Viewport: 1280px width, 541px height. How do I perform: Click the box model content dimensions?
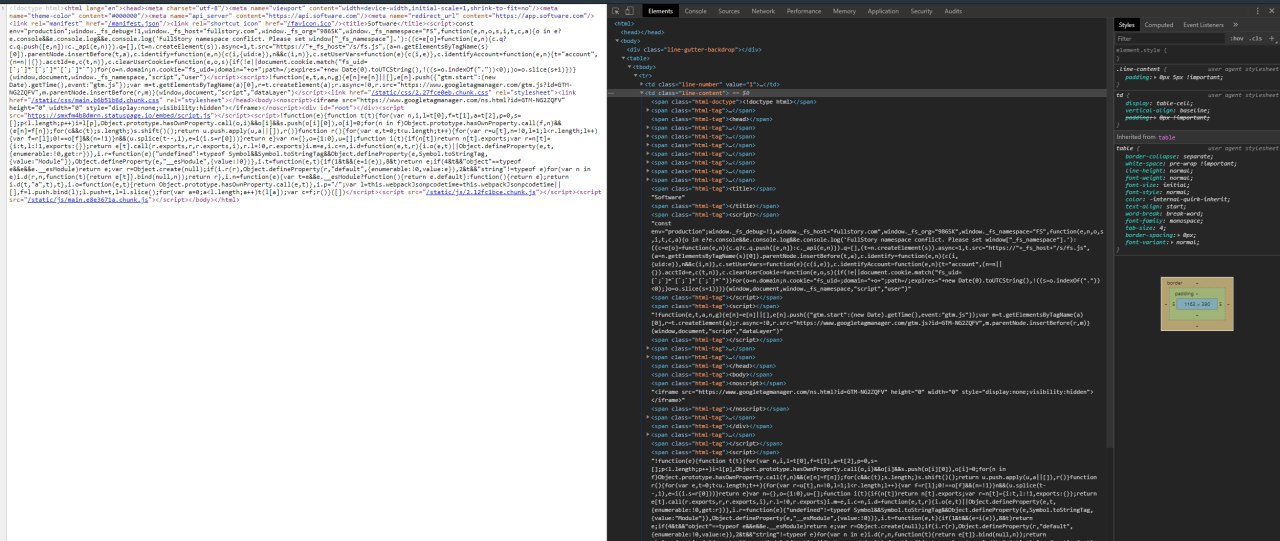[1196, 303]
